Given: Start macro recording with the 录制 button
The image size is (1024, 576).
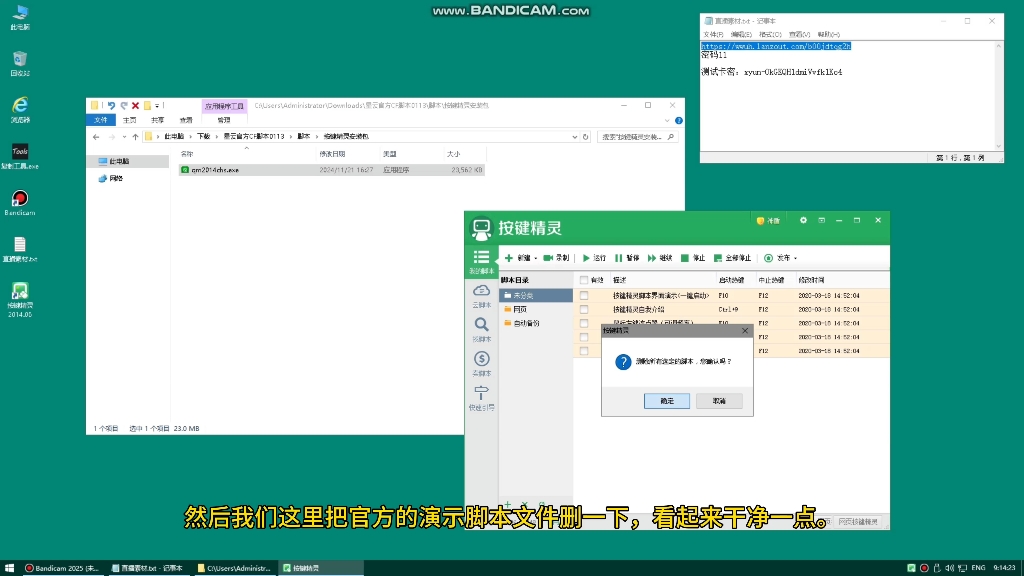Looking at the screenshot, I should tap(553, 257).
